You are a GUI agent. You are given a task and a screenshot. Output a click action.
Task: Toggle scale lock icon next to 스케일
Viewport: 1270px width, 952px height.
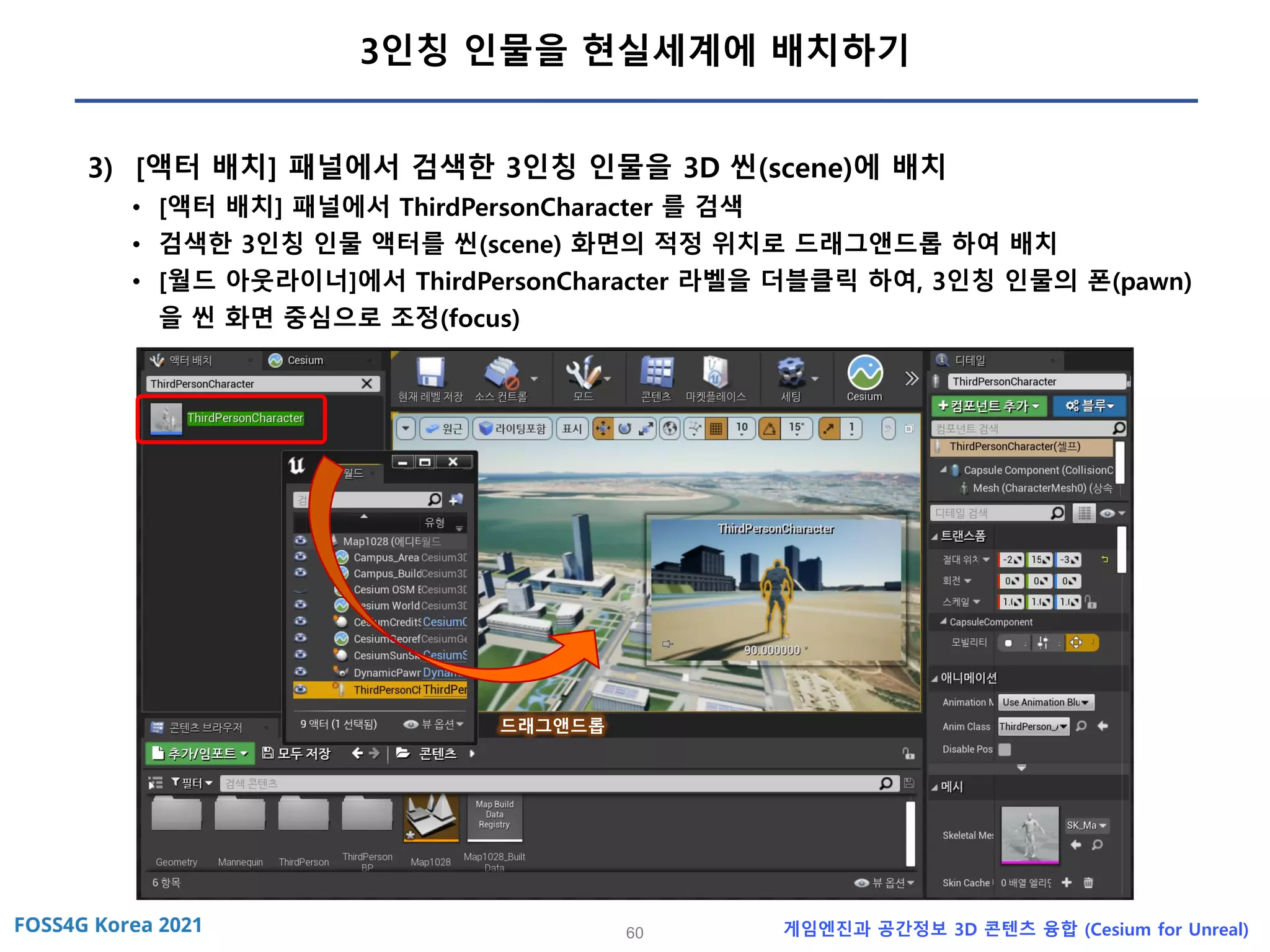point(1091,602)
